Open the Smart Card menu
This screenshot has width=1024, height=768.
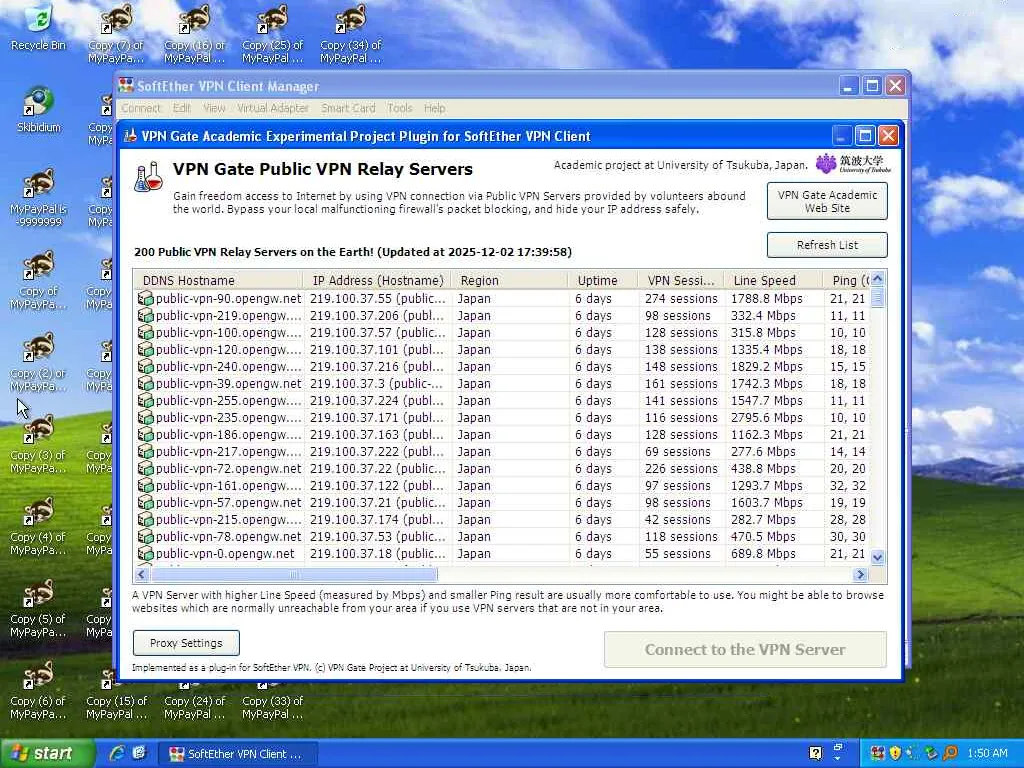[348, 108]
